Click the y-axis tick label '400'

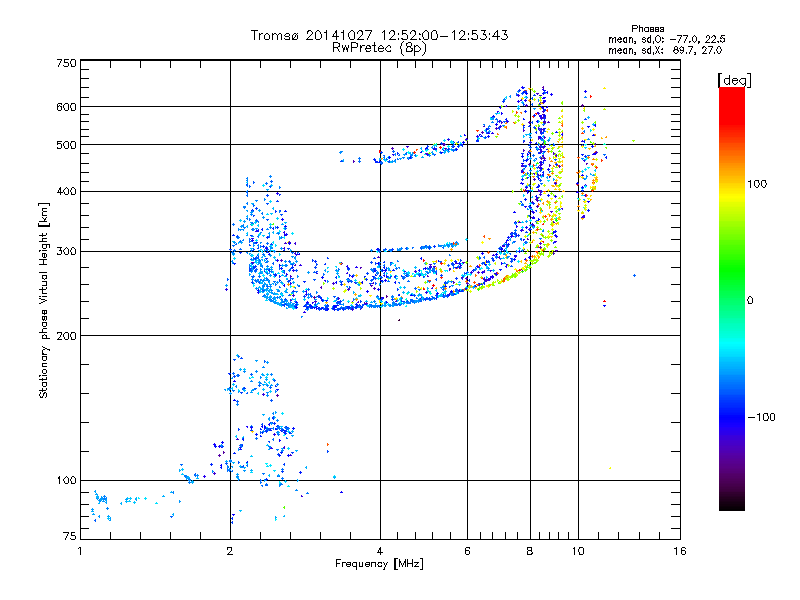point(67,192)
